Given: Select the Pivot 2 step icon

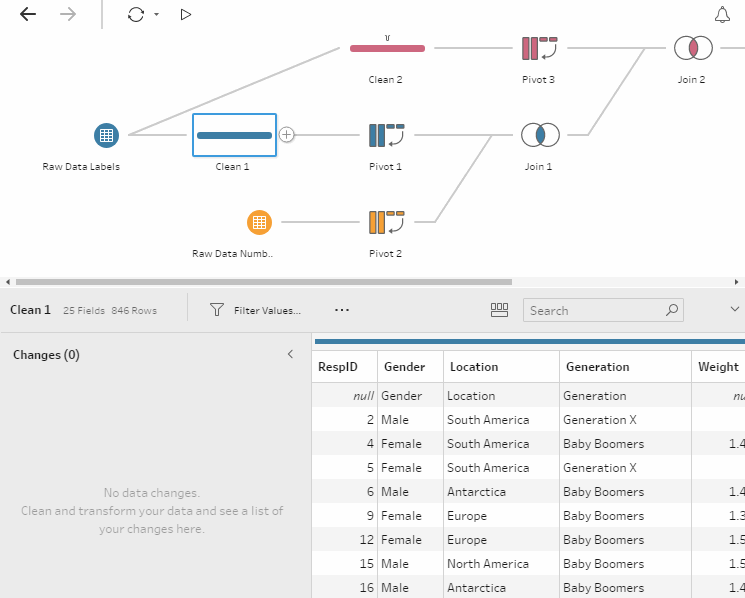Looking at the screenshot, I should point(385,222).
